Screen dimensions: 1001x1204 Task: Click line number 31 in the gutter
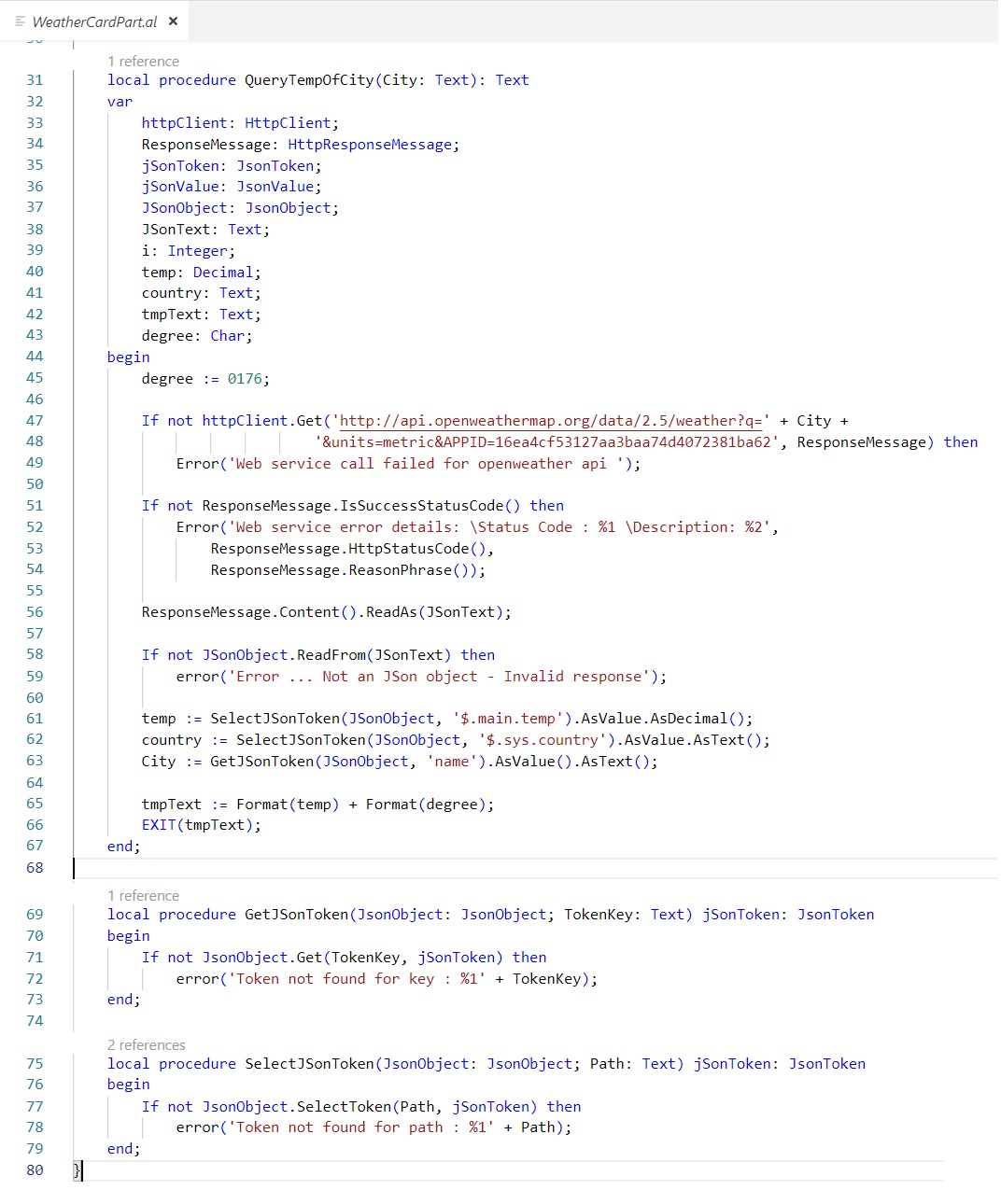pos(35,80)
